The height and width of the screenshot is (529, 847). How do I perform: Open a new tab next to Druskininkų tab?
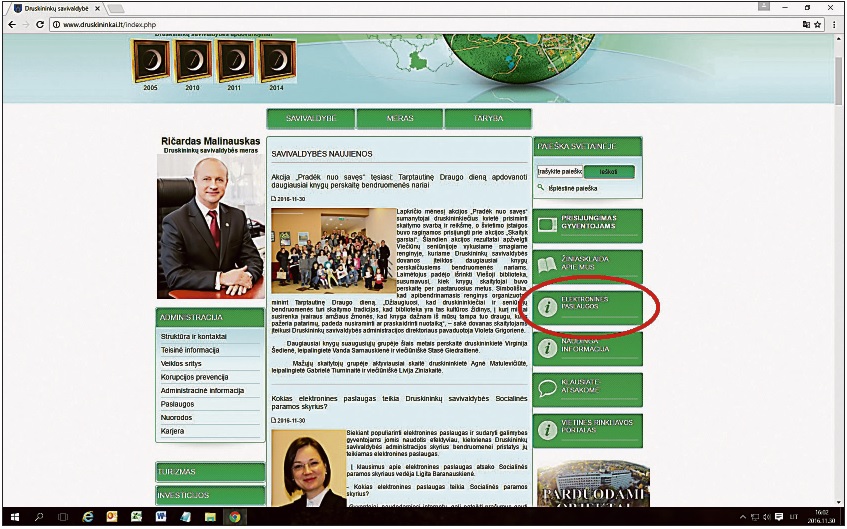coord(116,9)
